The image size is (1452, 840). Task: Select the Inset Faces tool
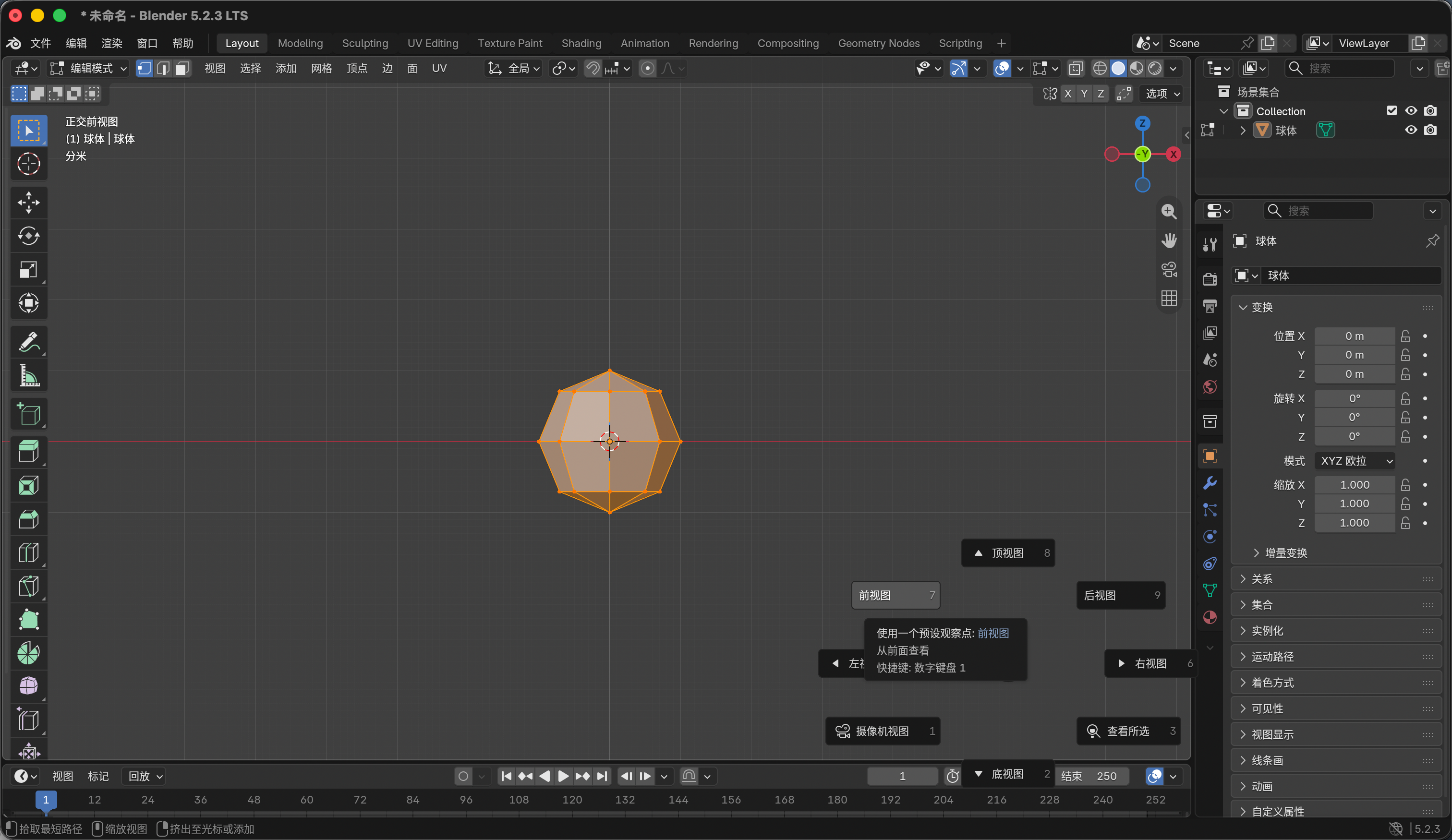[x=29, y=485]
